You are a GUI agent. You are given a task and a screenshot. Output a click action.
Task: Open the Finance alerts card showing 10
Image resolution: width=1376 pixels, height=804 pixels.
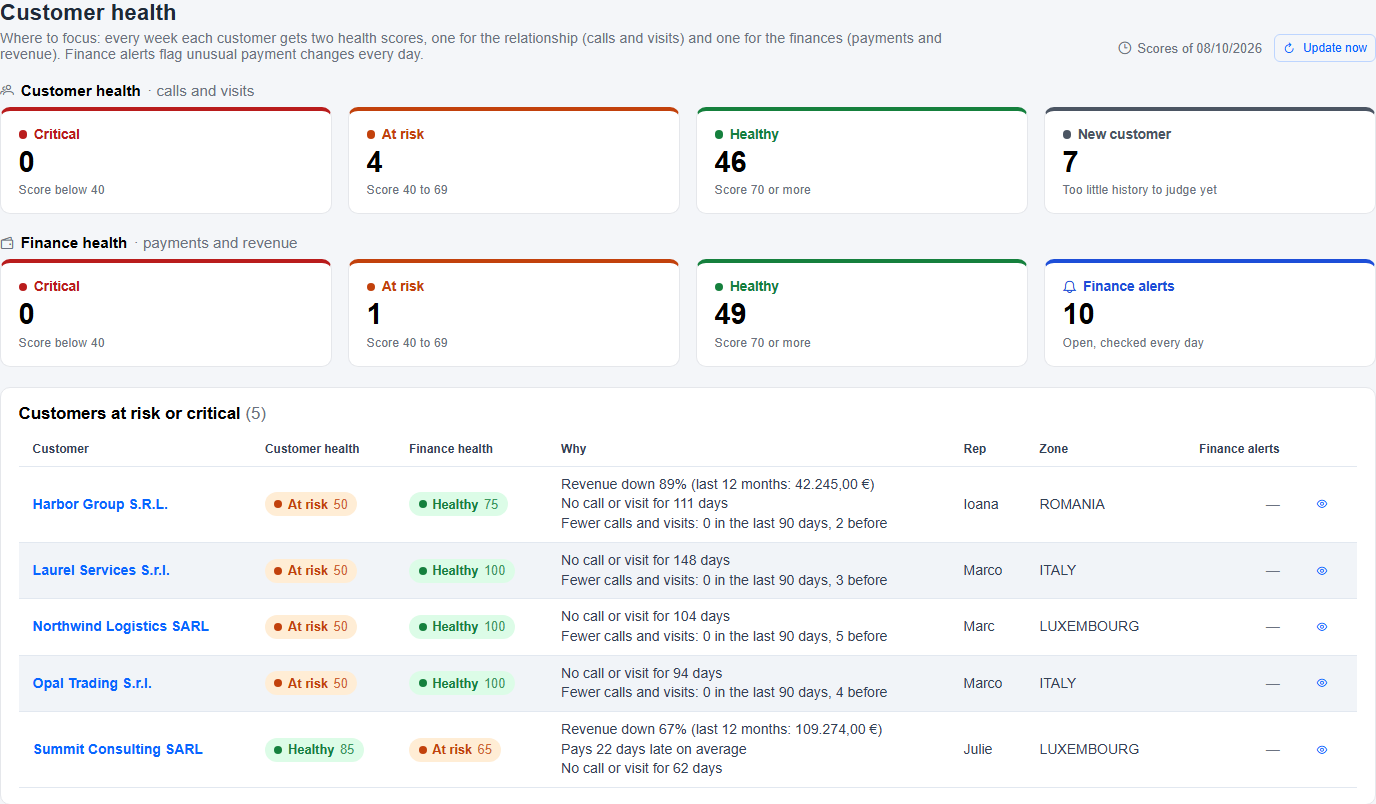coord(1210,313)
